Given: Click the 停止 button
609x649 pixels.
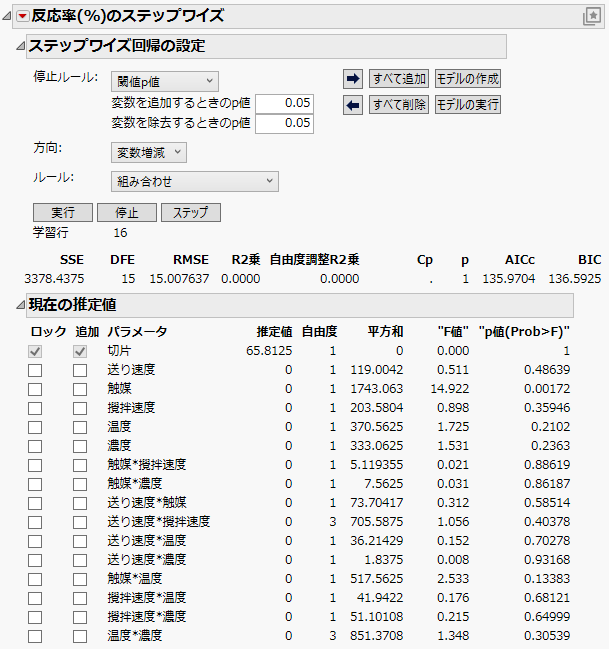Looking at the screenshot, I should click(127, 212).
